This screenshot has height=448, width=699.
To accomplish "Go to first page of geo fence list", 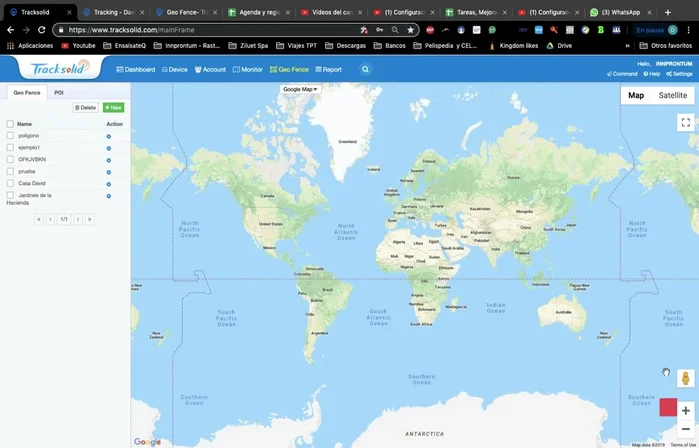I will coord(39,219).
